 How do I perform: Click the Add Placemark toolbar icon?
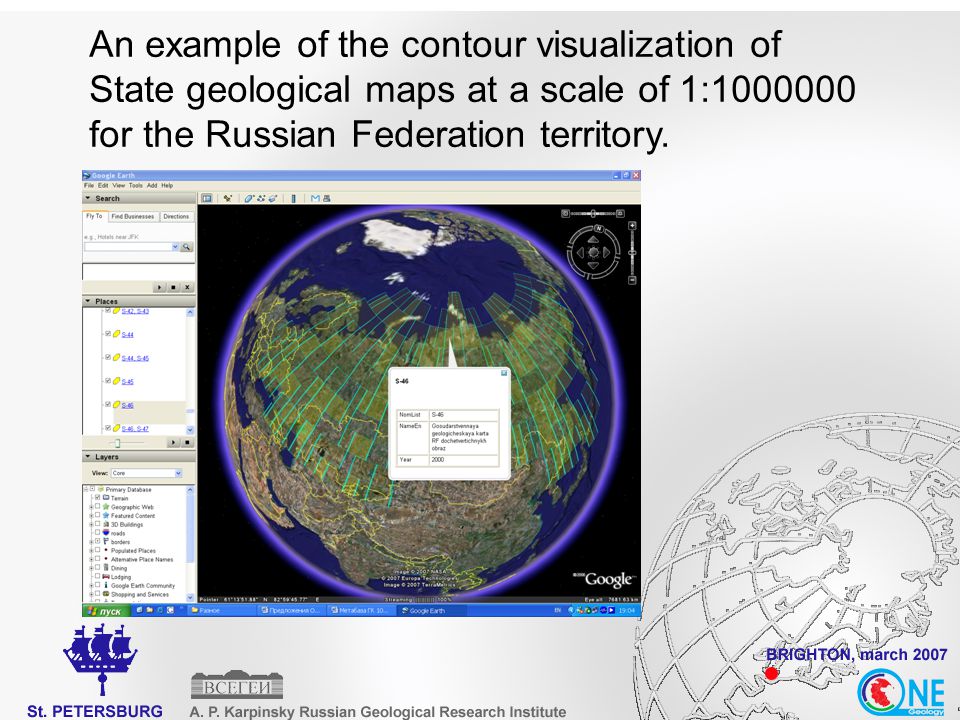(x=228, y=198)
